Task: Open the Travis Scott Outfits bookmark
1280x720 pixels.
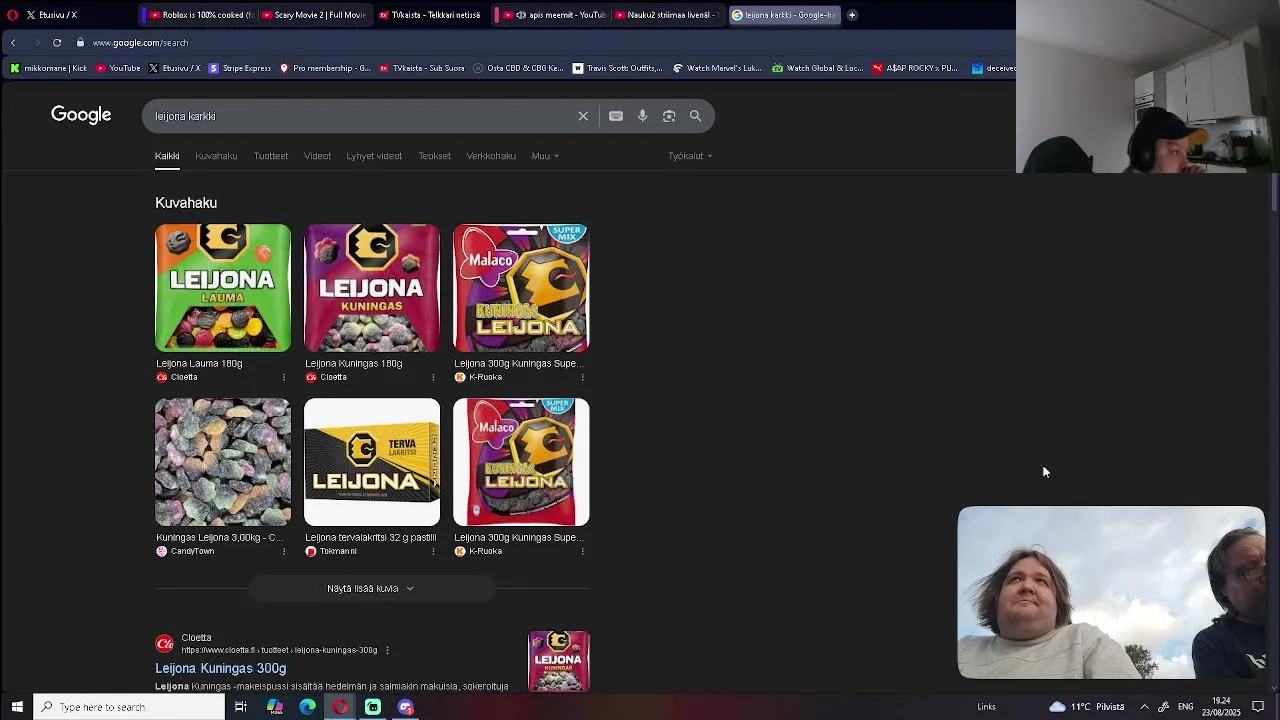Action: (617, 68)
